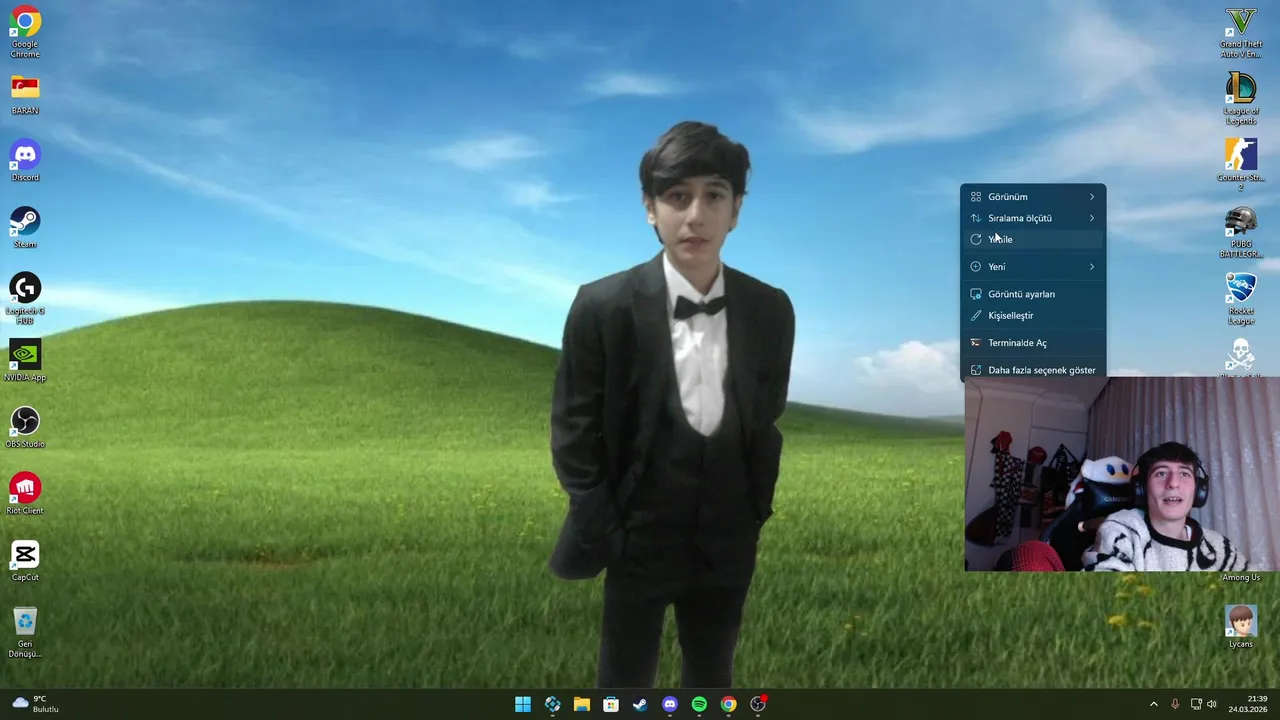This screenshot has height=720, width=1280.
Task: Open Discord from the taskbar
Action: (670, 704)
